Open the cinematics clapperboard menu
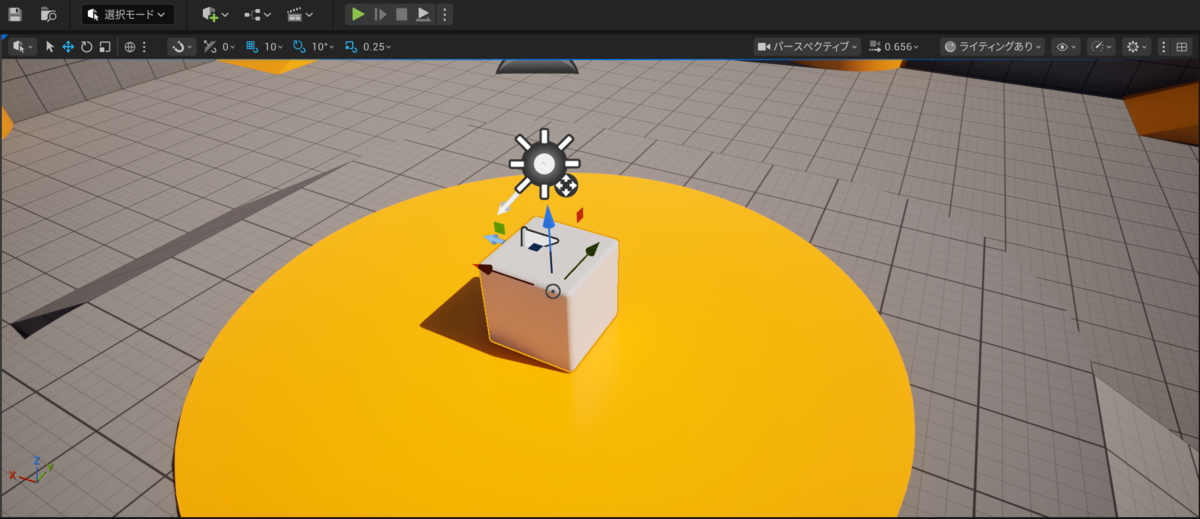This screenshot has height=519, width=1200. (299, 14)
